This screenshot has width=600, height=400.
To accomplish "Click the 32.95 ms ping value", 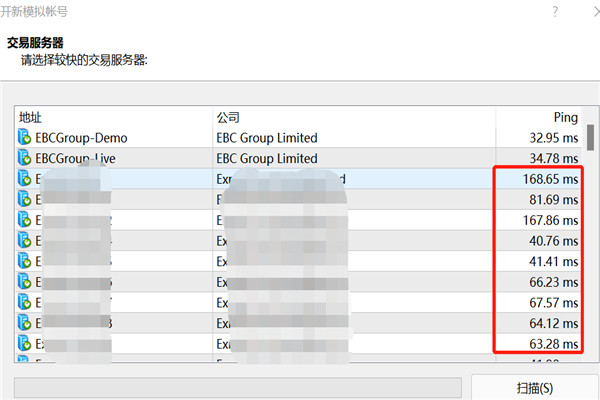I will [x=554, y=138].
